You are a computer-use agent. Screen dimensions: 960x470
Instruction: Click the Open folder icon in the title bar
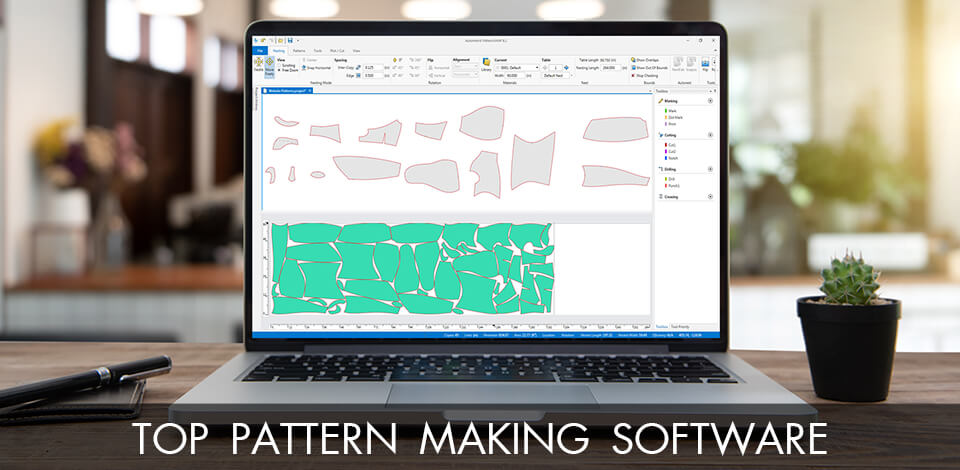click(x=280, y=40)
